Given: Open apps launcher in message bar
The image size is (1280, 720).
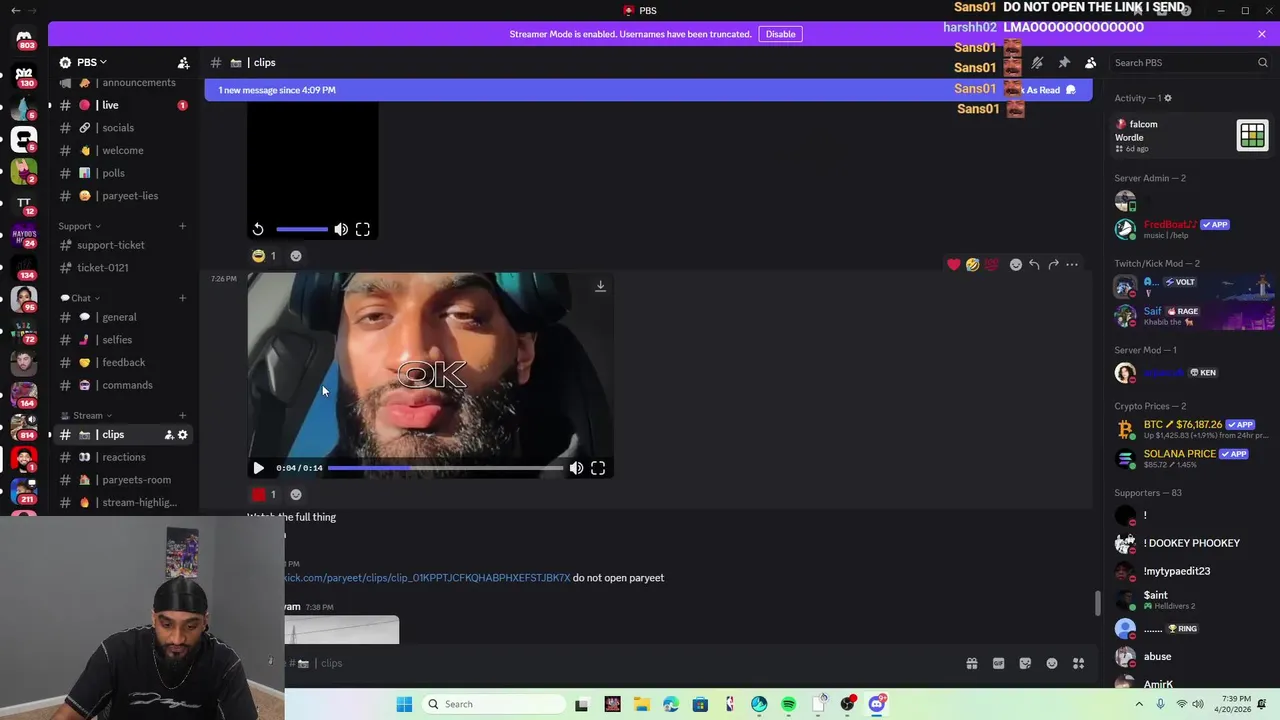Looking at the screenshot, I should 1078,663.
